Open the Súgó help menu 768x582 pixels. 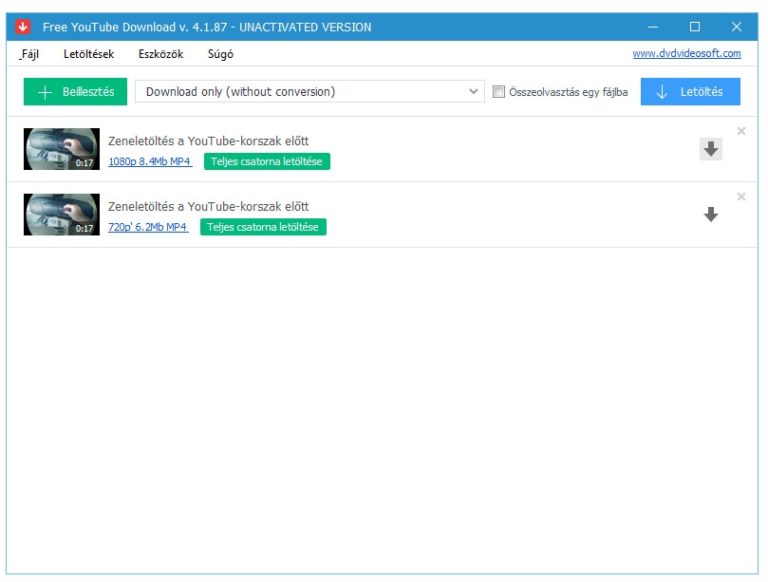(220, 54)
